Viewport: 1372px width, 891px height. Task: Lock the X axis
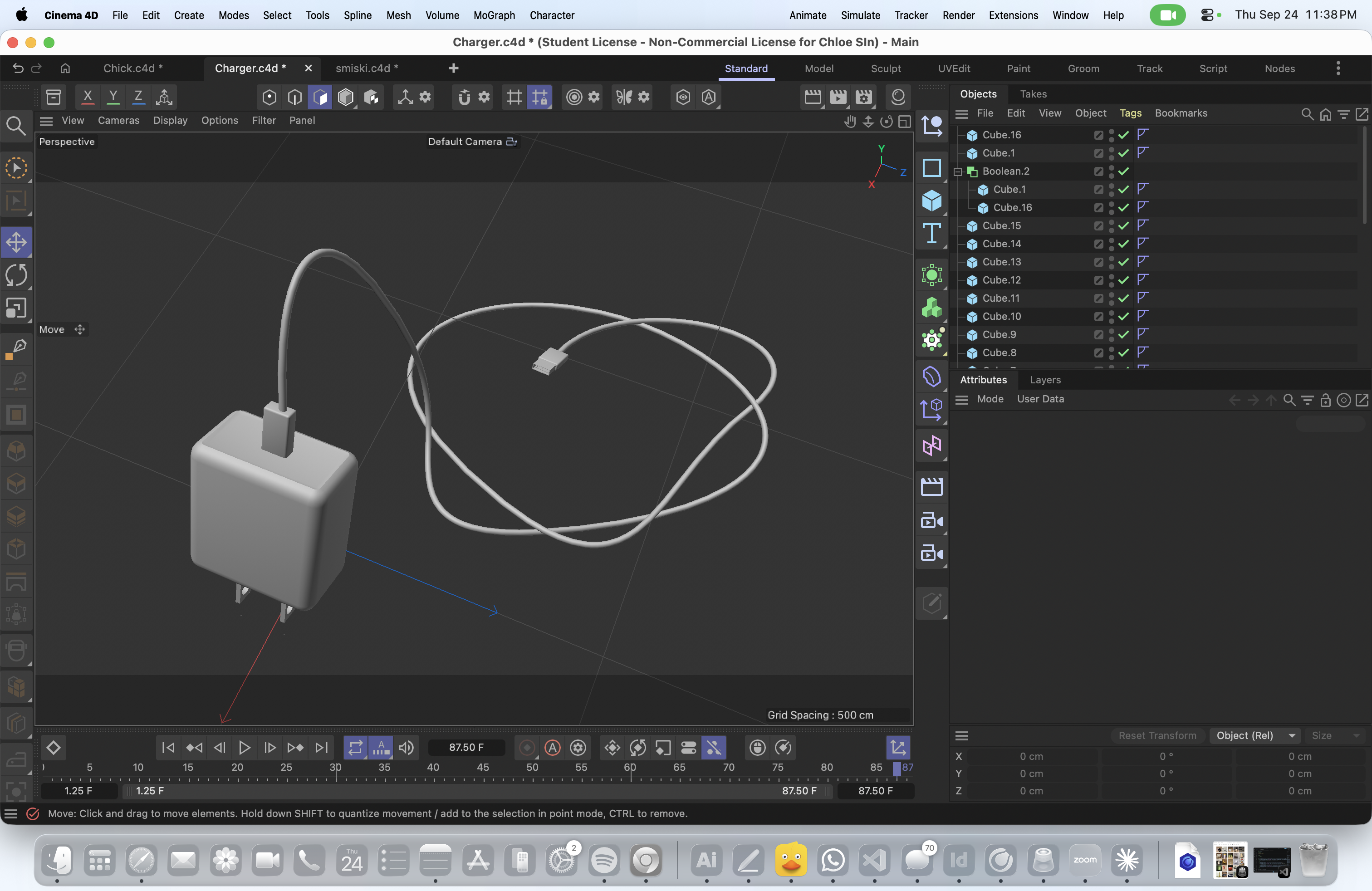[x=88, y=97]
